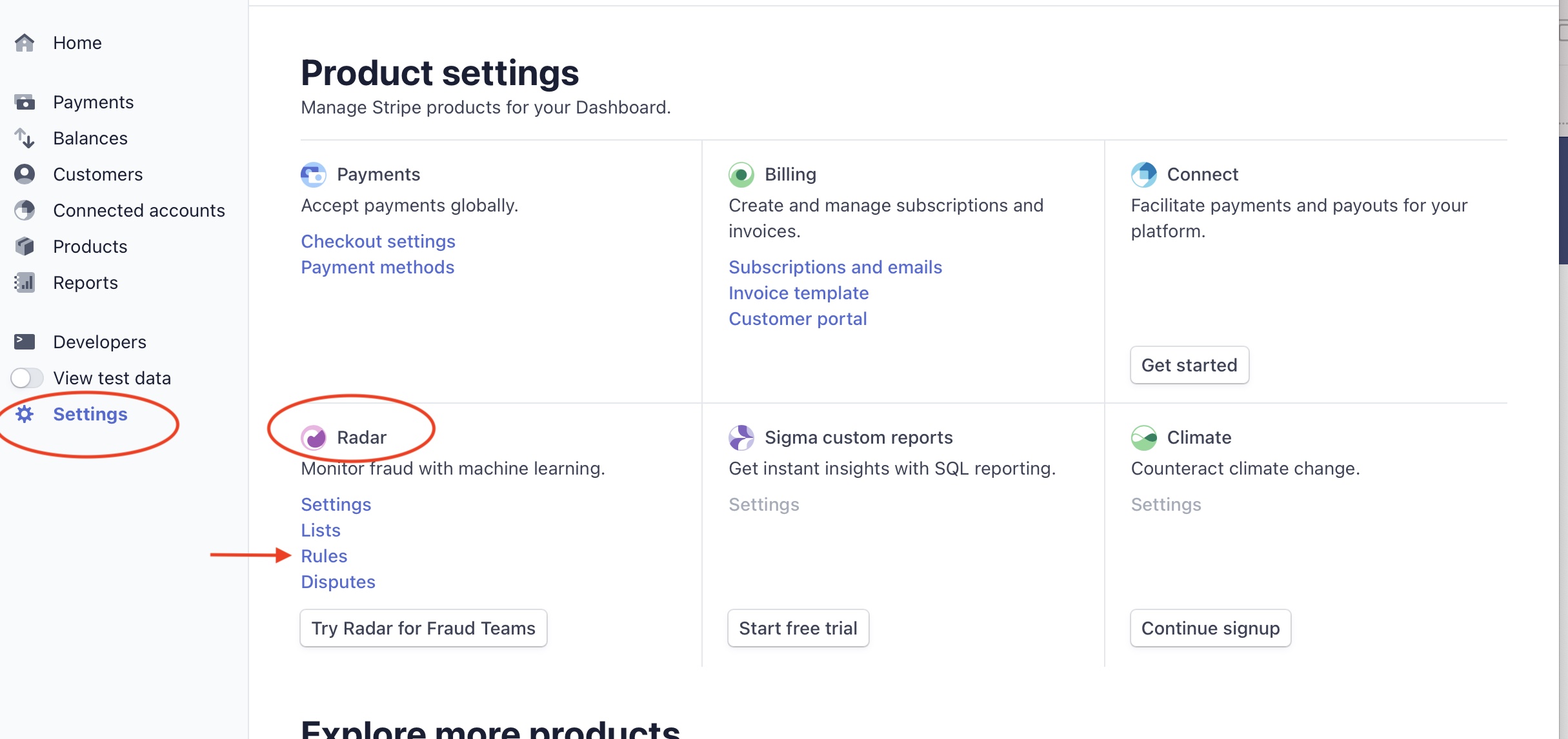Click the Climate green logo icon
The height and width of the screenshot is (739, 1568).
[x=1144, y=438]
